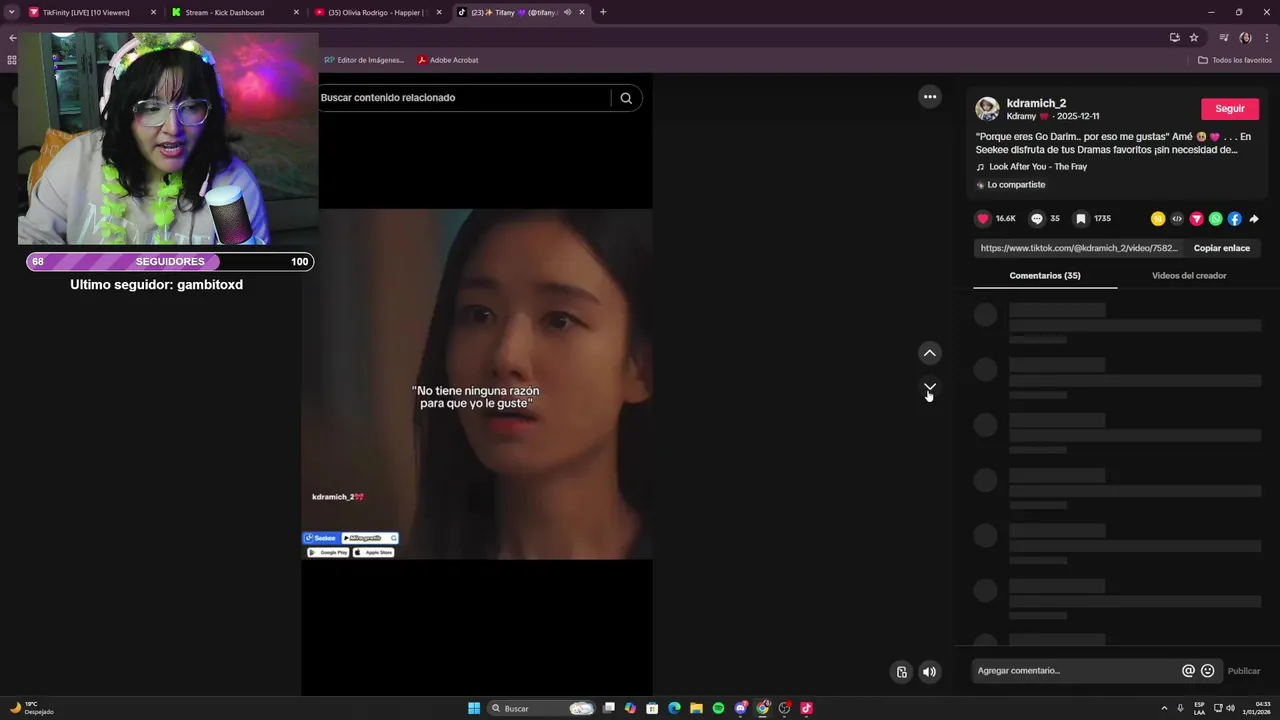Expand the system tray hidden icons chevron
Viewport: 1280px width, 720px height.
click(1164, 708)
